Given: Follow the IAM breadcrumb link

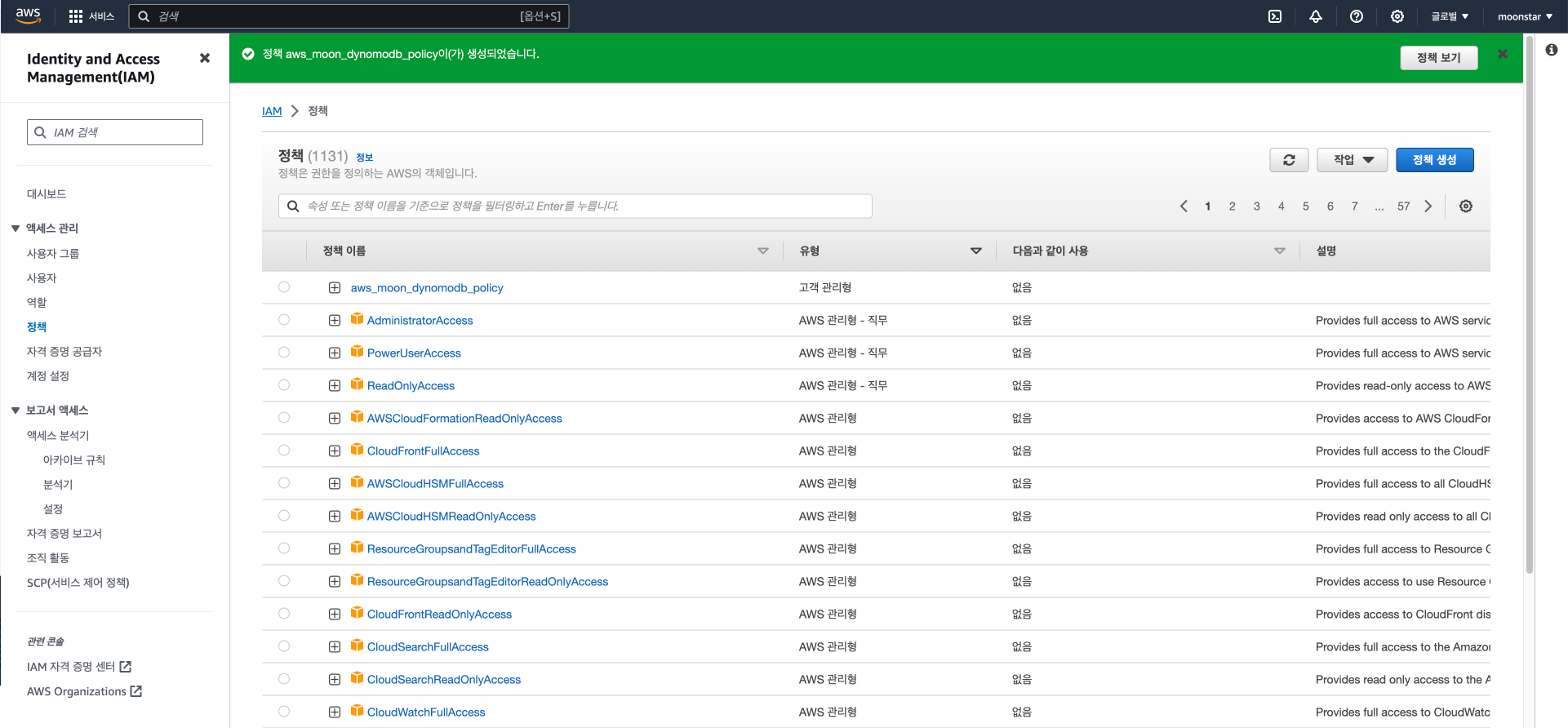Looking at the screenshot, I should pyautogui.click(x=272, y=111).
